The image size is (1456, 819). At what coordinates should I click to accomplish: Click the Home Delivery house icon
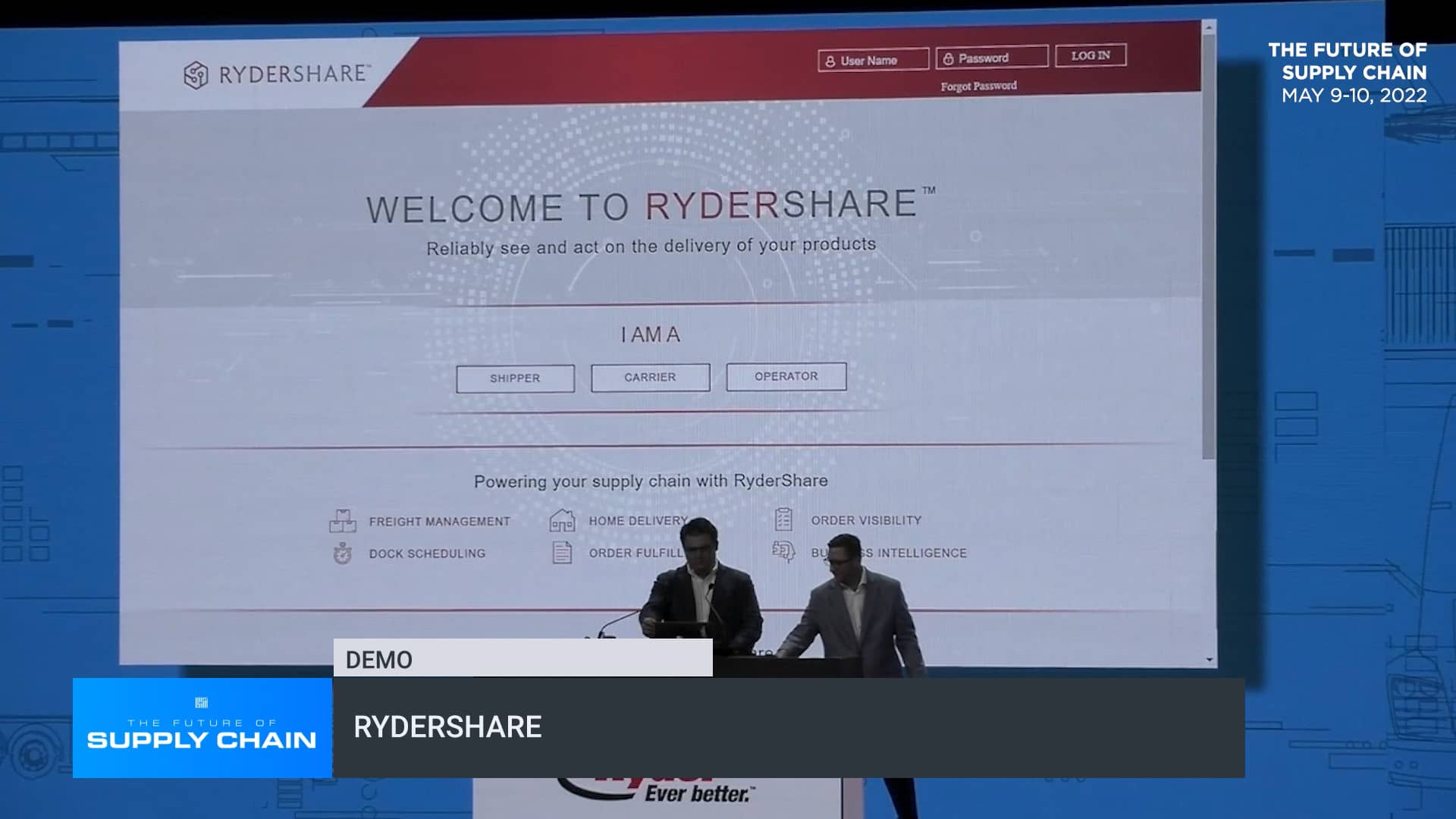pos(562,521)
